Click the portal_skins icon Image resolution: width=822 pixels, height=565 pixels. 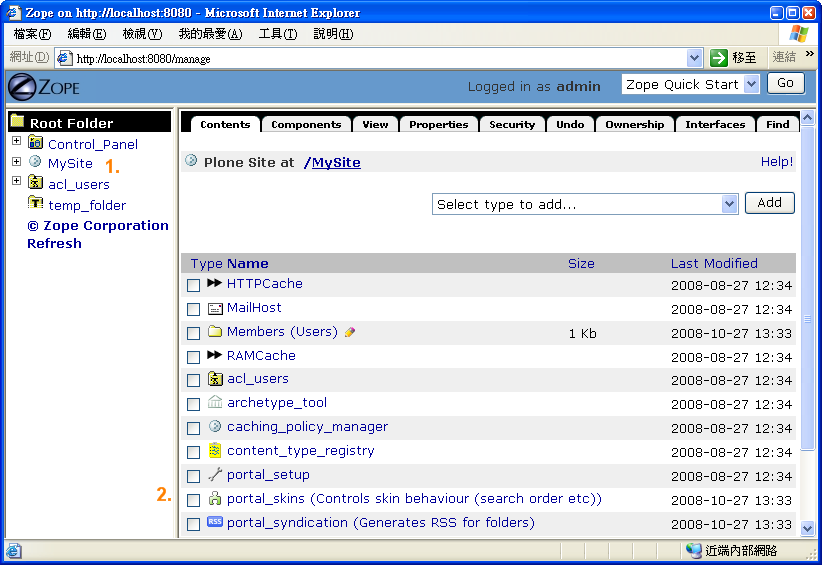point(215,498)
